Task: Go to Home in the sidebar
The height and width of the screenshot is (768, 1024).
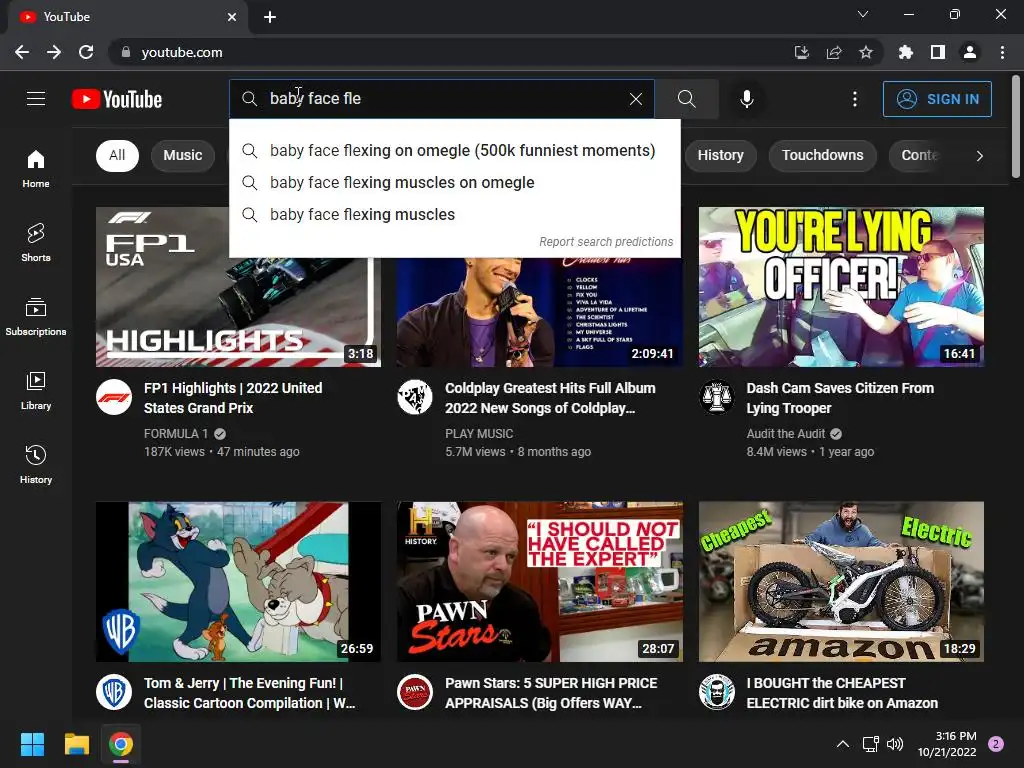Action: coord(36,168)
